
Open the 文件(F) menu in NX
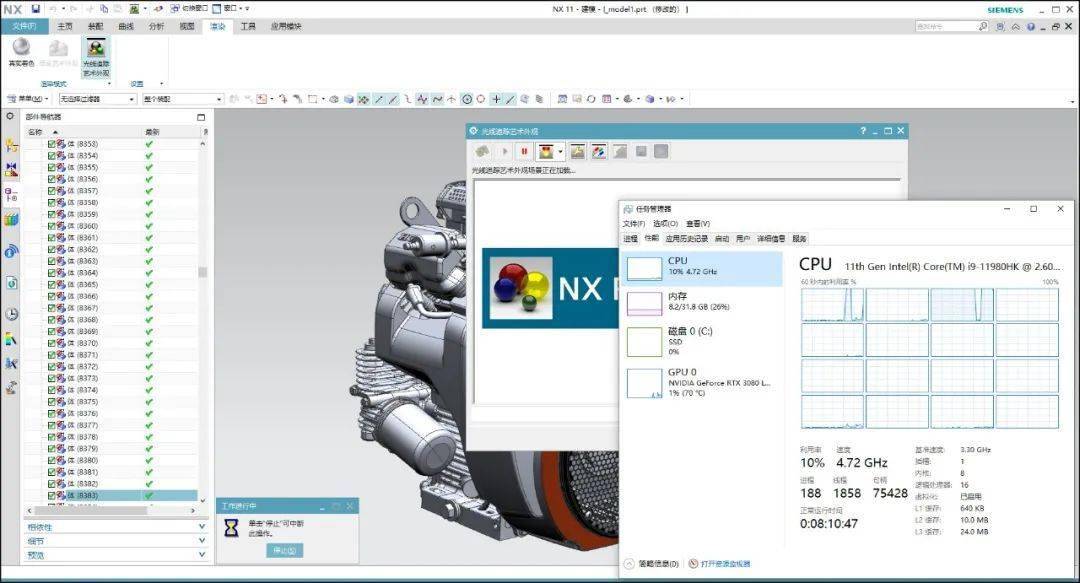[24, 26]
